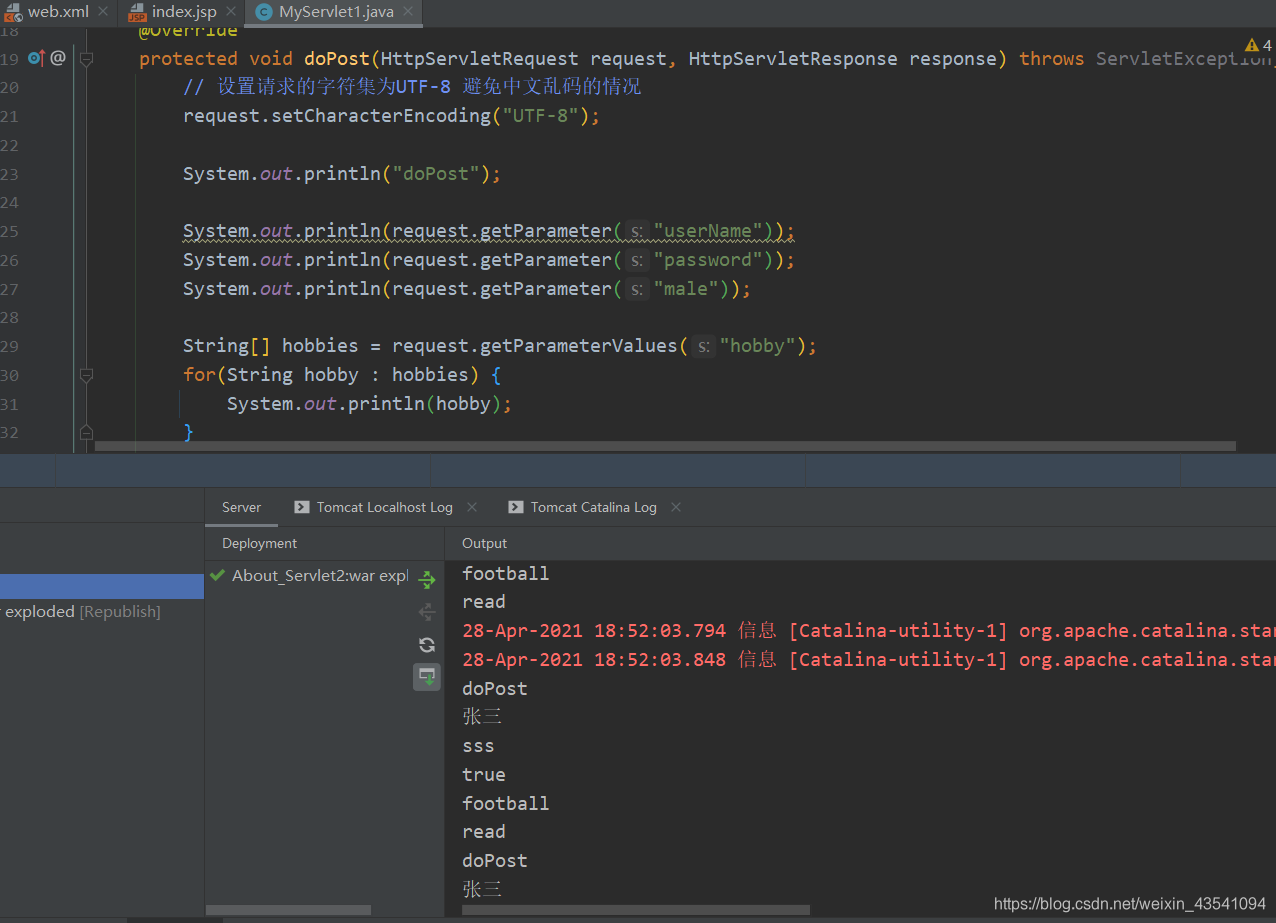Screen dimensions: 1276x923
Task: Click the ServletException text in throws clause
Action: [1183, 59]
